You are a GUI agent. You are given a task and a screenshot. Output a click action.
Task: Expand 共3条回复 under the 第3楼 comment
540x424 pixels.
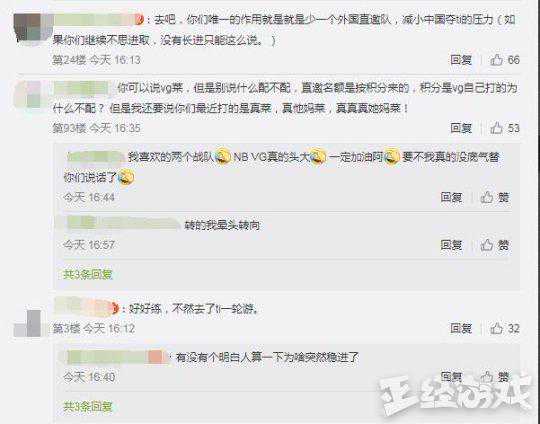pos(88,407)
